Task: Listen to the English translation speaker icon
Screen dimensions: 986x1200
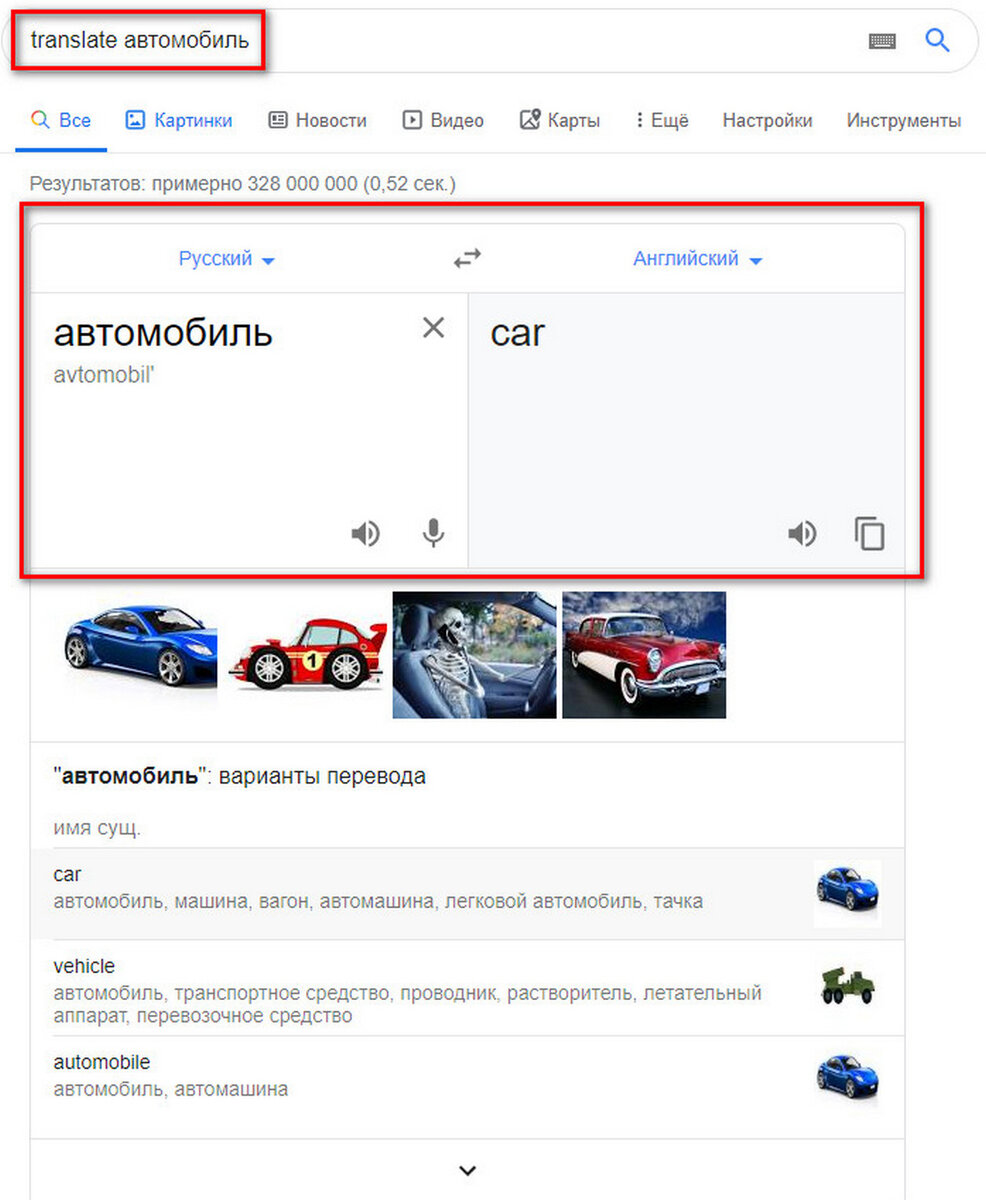Action: tap(801, 533)
